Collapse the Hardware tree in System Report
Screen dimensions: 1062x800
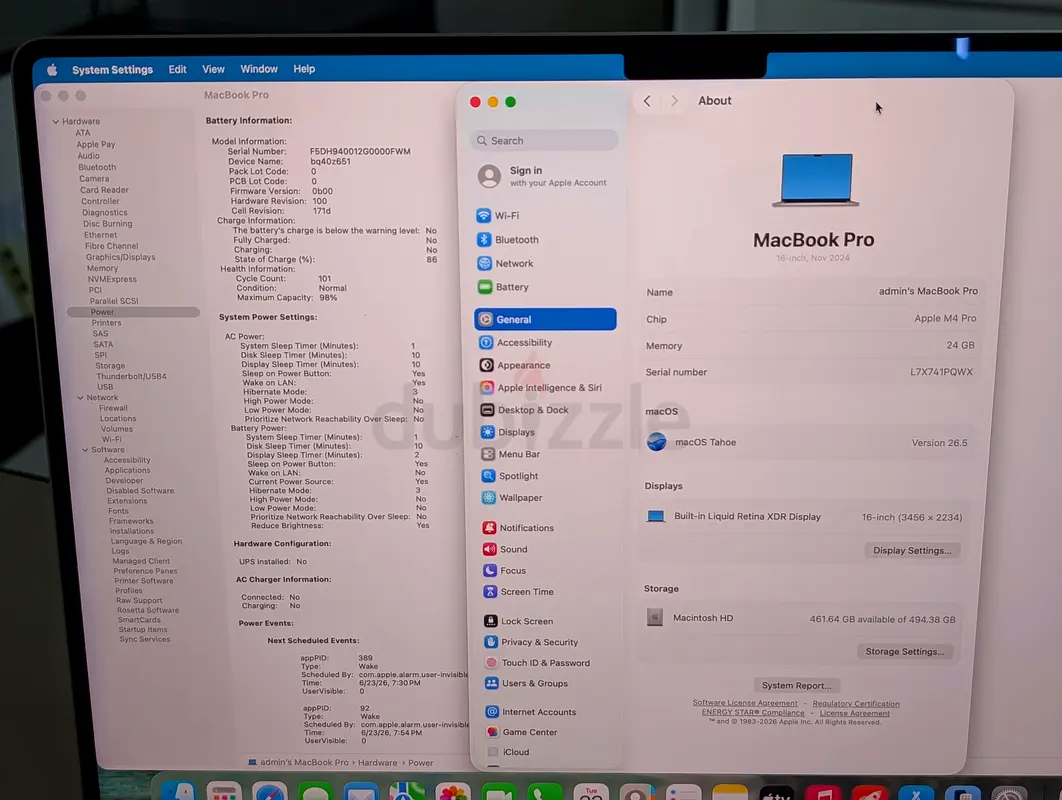56,122
